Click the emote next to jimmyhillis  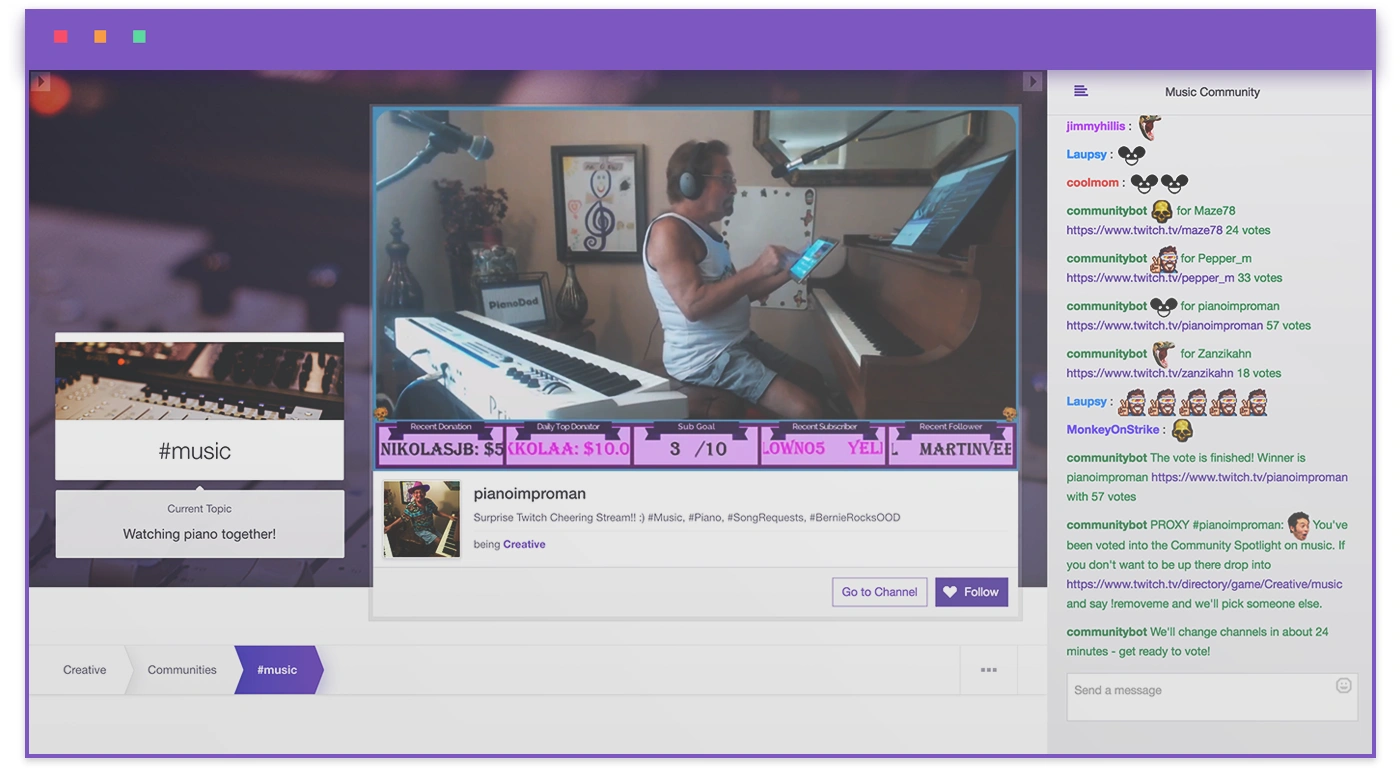pyautogui.click(x=1149, y=127)
